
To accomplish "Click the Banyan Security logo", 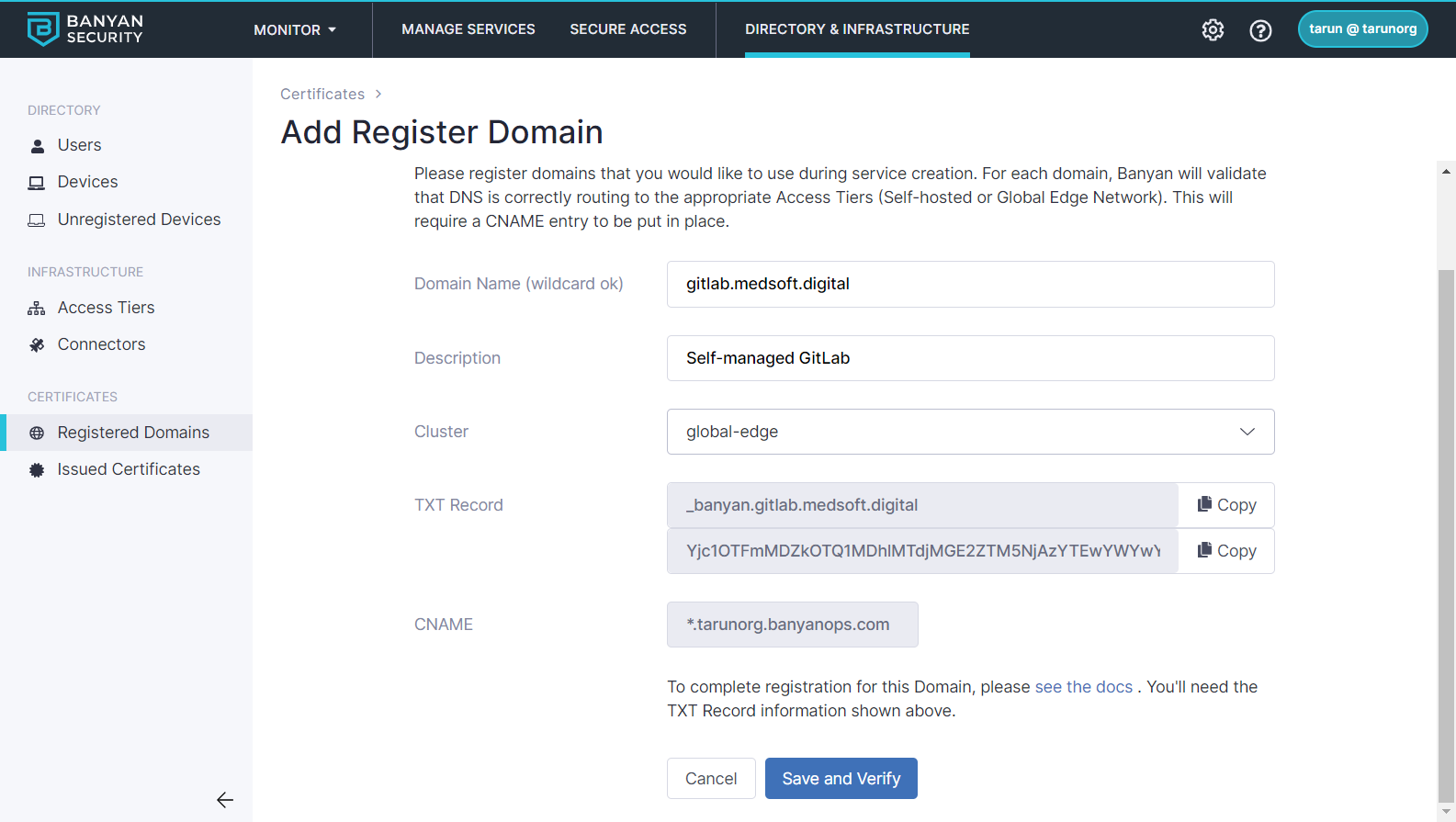I will coord(85,29).
